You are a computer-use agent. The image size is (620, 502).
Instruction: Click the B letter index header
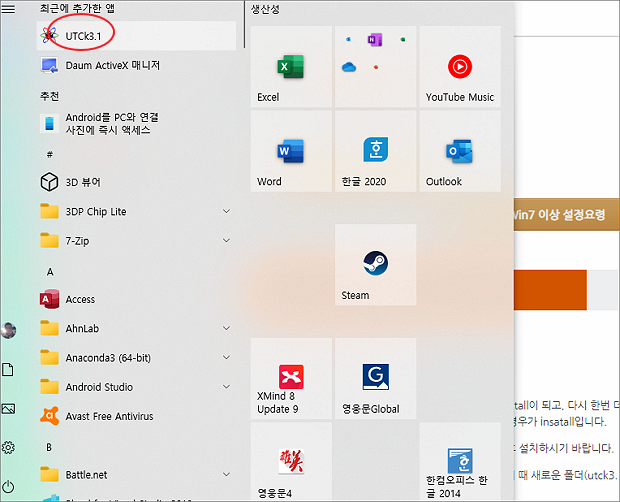[49, 447]
